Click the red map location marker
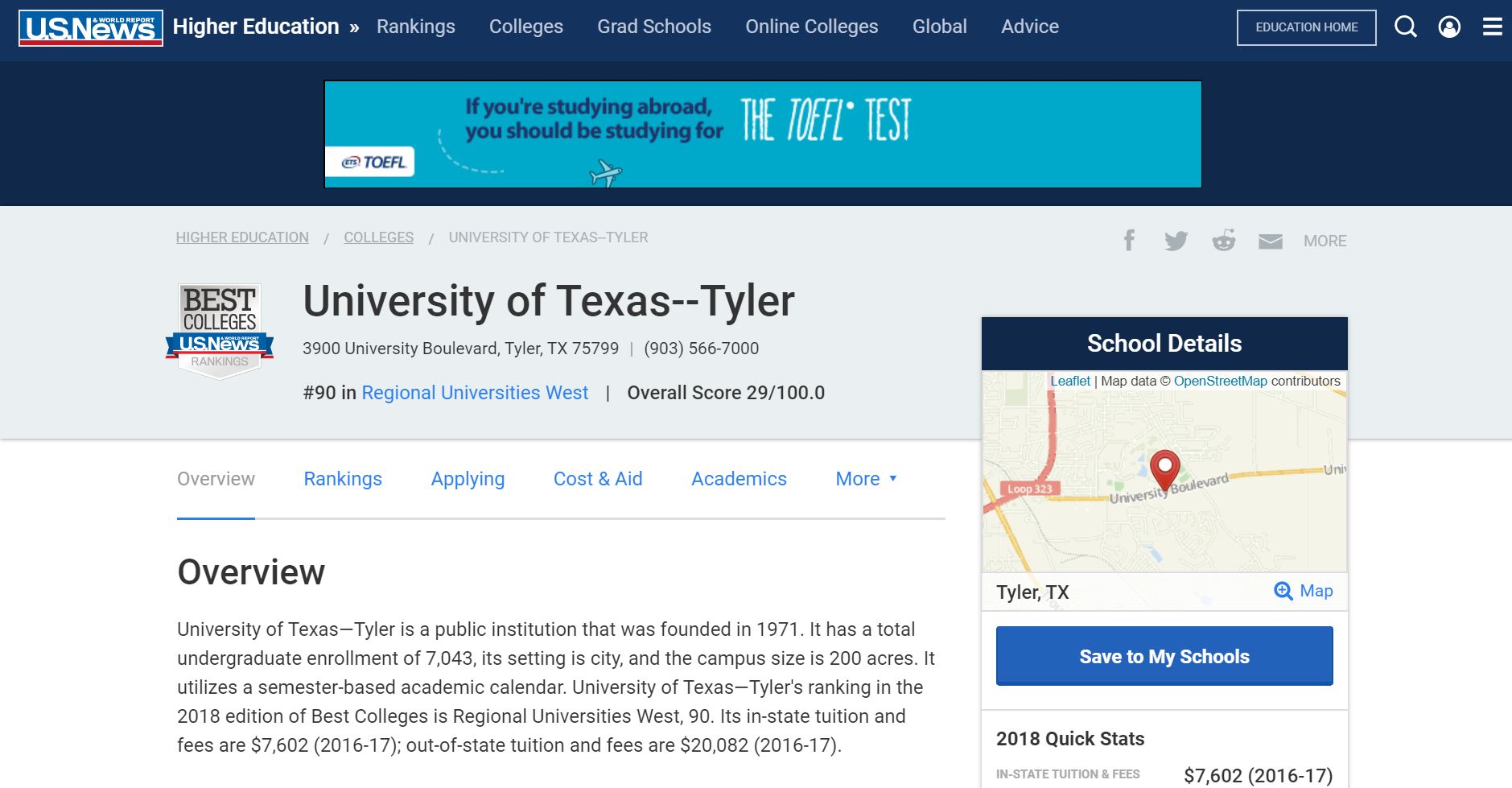 [x=1164, y=469]
